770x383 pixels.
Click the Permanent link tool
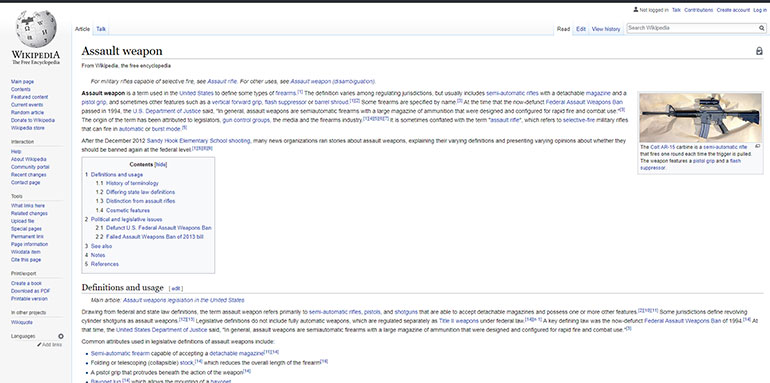tap(27, 237)
